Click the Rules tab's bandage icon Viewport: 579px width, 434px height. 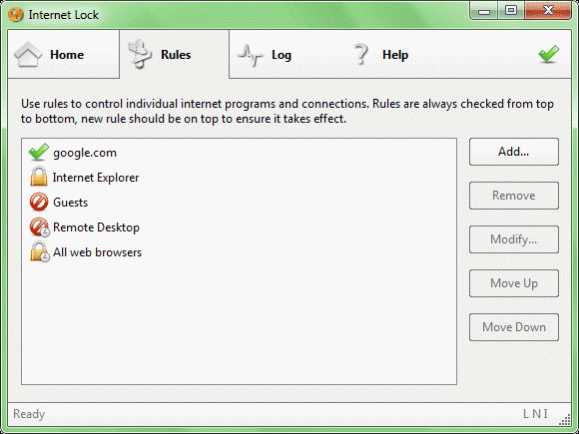point(140,54)
